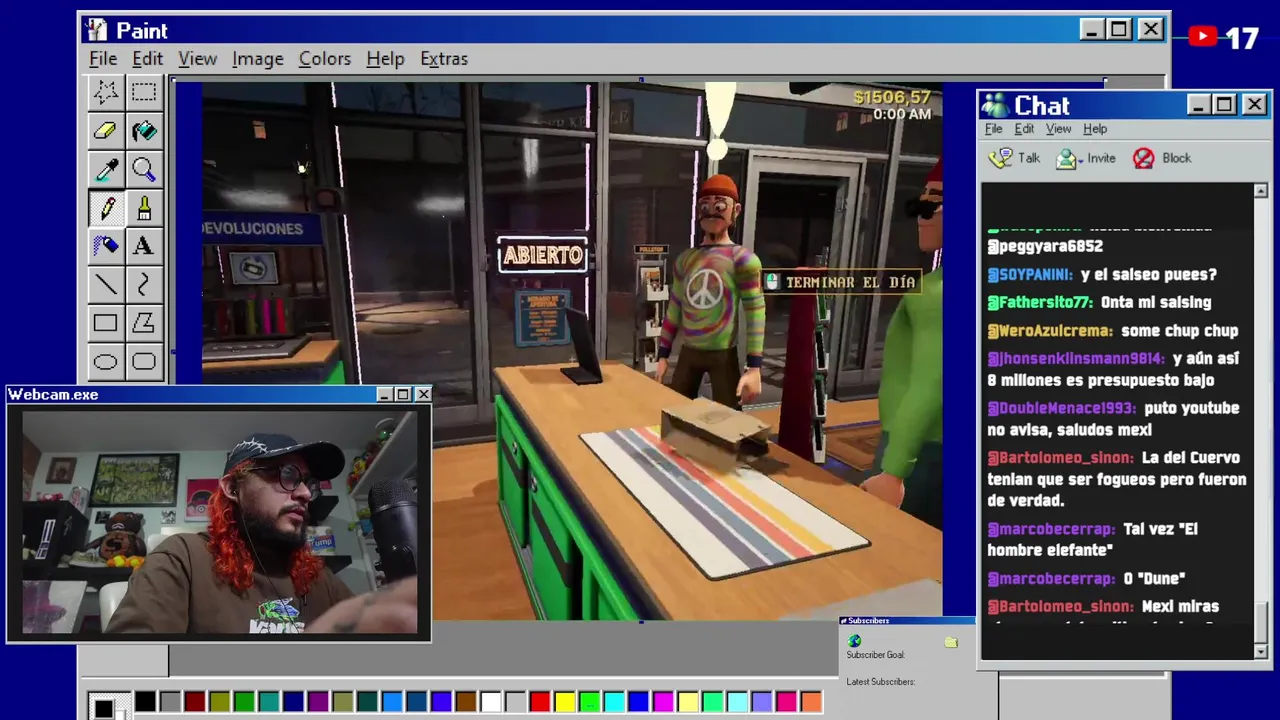Choose the Pencil tool
The image size is (1280, 720).
[105, 208]
